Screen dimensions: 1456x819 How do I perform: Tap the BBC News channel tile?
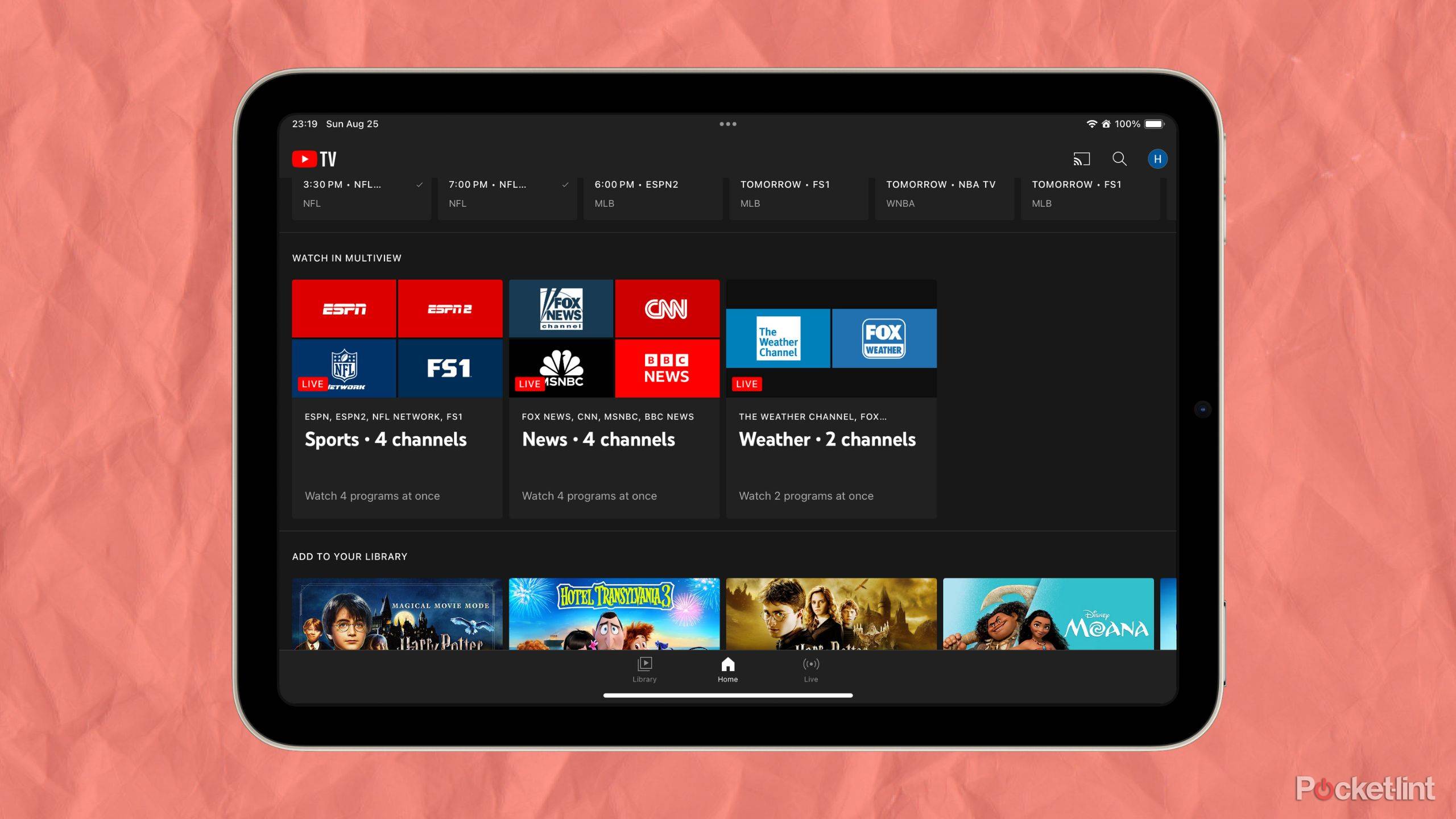pyautogui.click(x=667, y=369)
